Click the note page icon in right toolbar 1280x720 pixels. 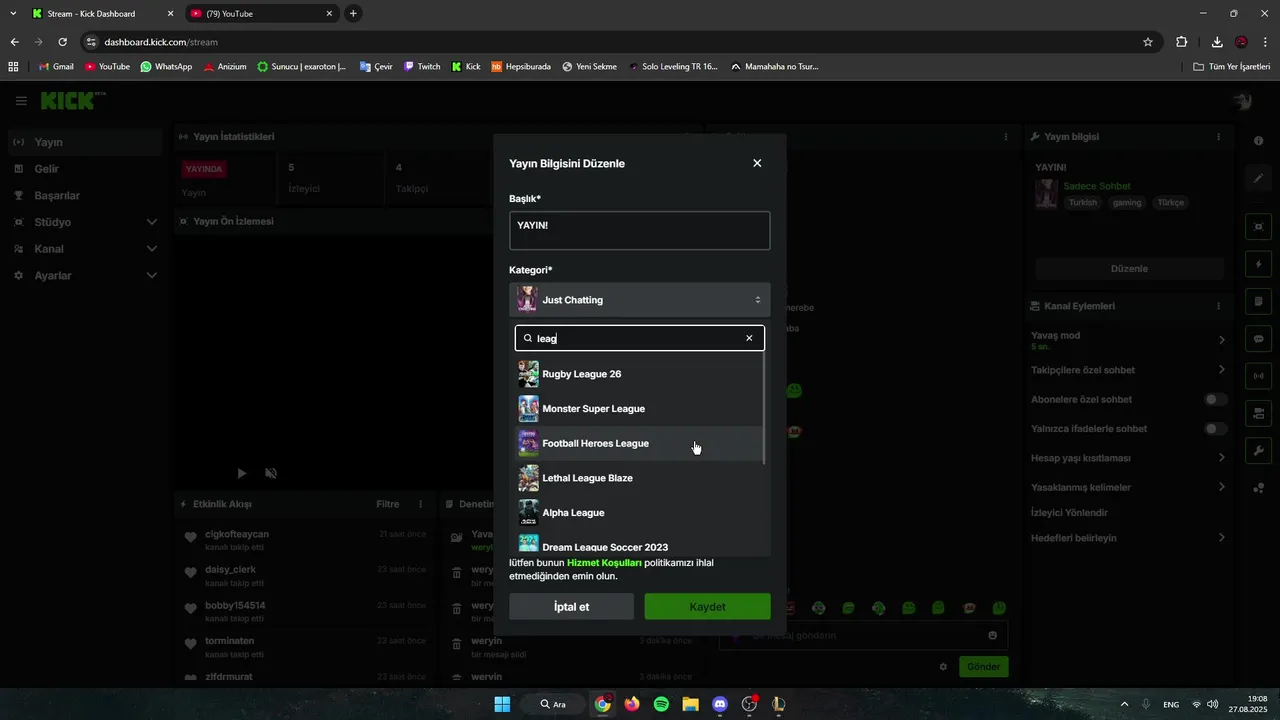[1259, 301]
